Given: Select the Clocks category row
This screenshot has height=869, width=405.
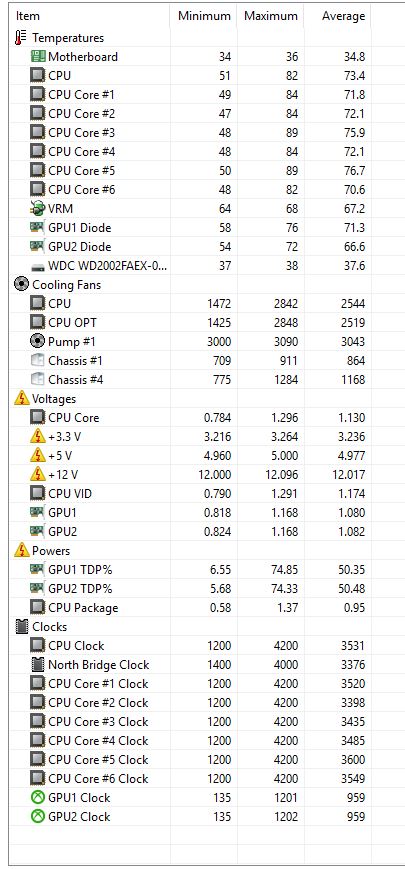Looking at the screenshot, I should (x=190, y=627).
